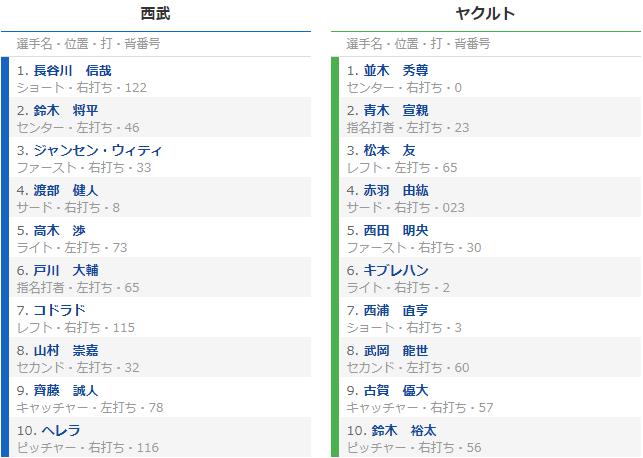
Task: Select 松本 友 player link
Action: coord(387,150)
